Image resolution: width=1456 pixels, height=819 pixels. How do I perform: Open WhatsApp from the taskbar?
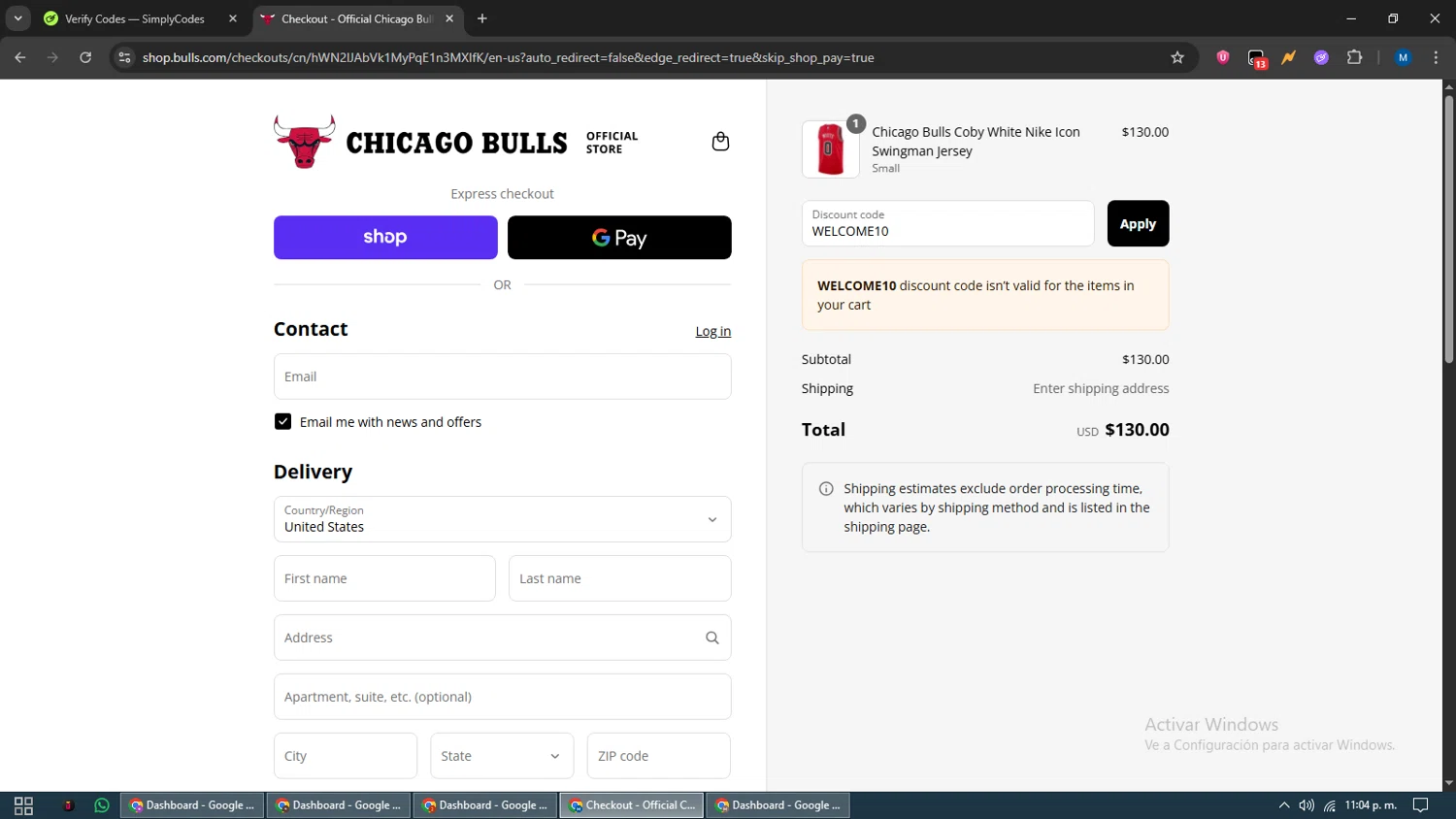point(102,805)
